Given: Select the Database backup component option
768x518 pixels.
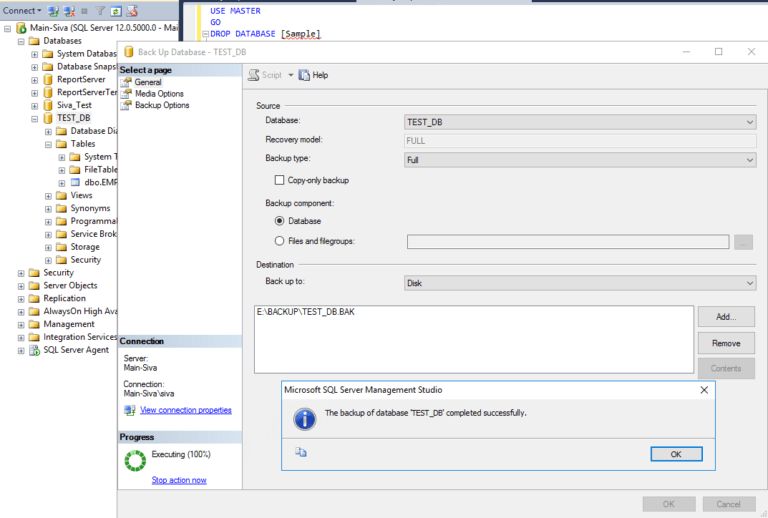Looking at the screenshot, I should (x=280, y=221).
